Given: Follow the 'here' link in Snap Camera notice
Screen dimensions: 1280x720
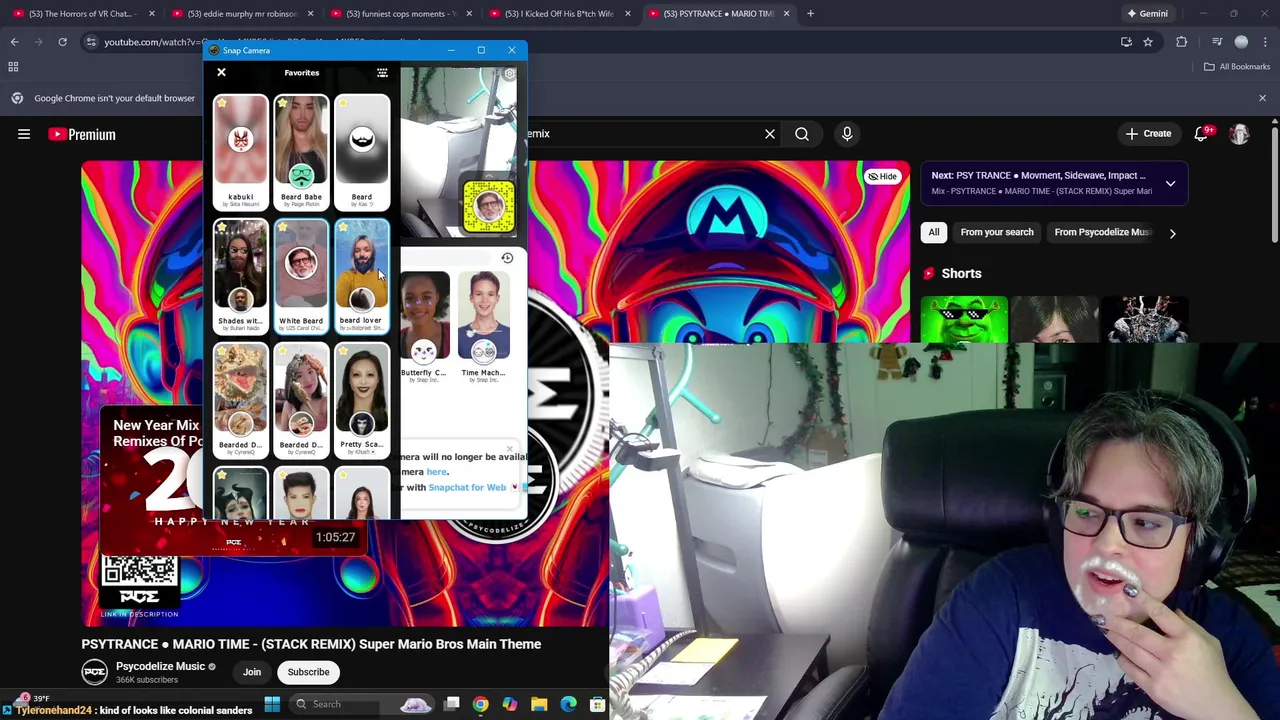Looking at the screenshot, I should point(436,472).
